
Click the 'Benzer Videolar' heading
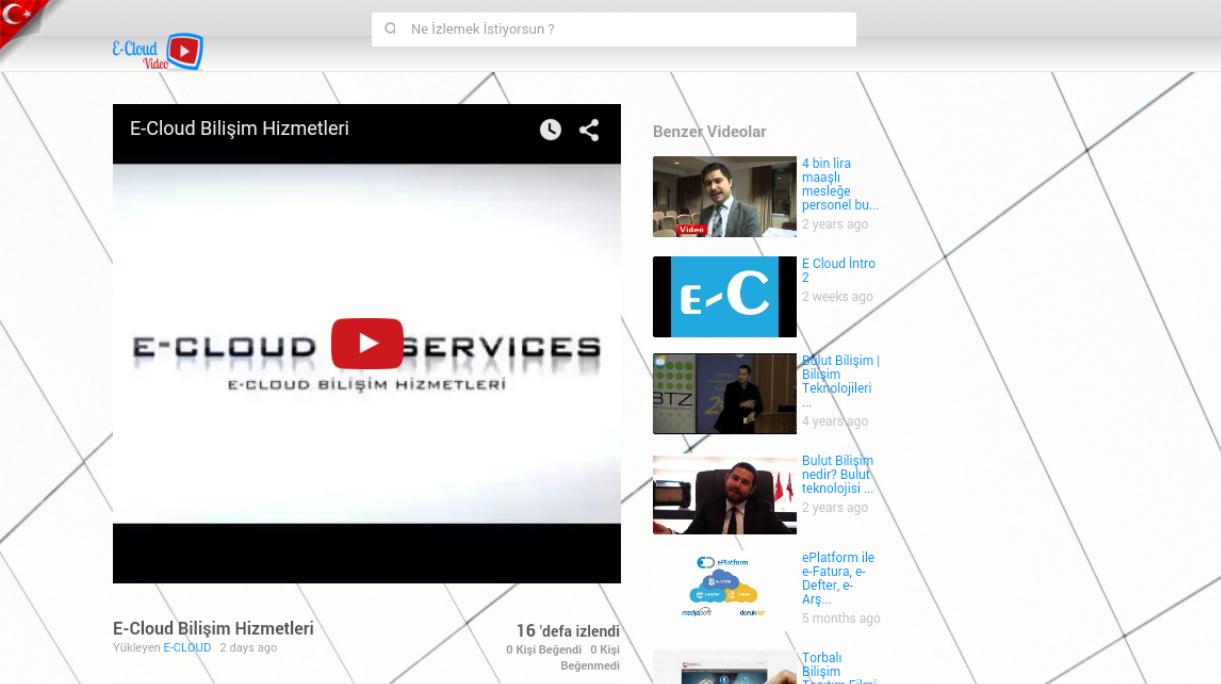[709, 131]
